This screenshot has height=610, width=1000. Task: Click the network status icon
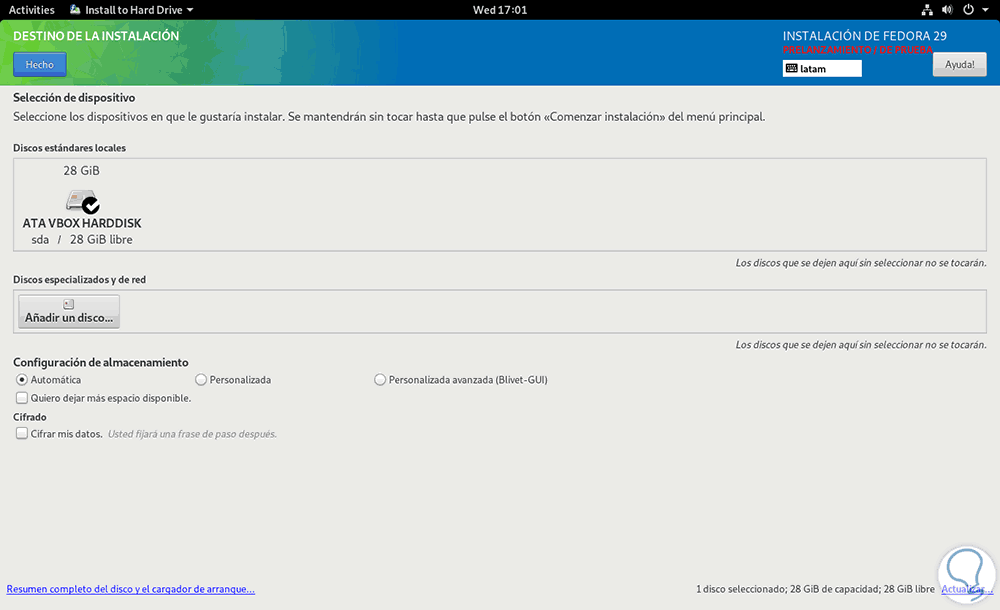click(x=927, y=10)
